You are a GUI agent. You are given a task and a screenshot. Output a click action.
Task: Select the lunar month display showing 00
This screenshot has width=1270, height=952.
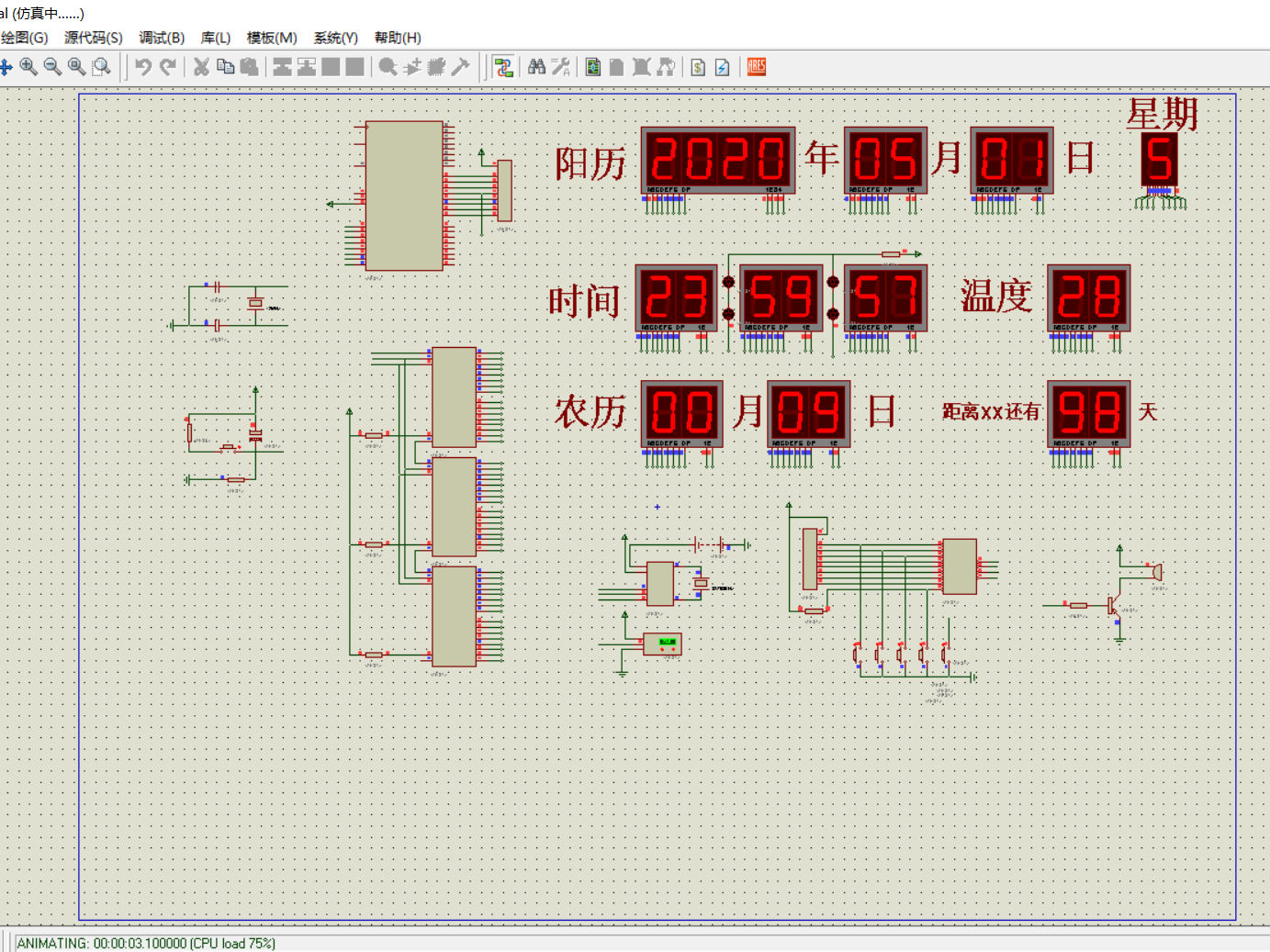pos(682,414)
